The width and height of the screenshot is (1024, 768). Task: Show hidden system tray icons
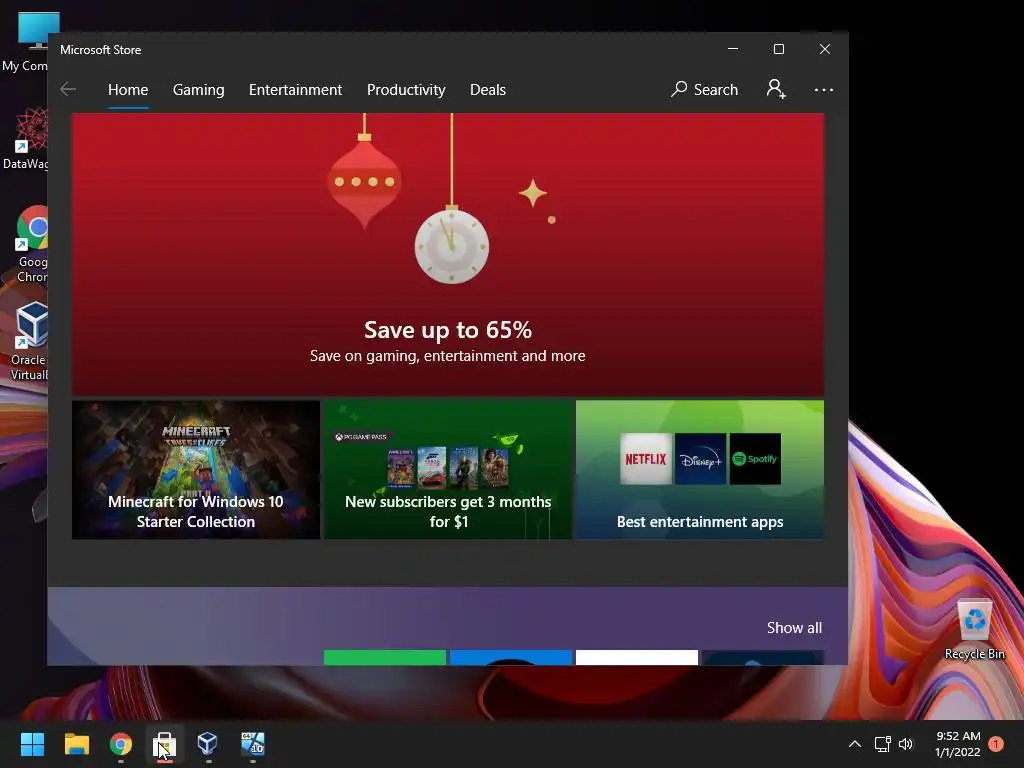[854, 744]
